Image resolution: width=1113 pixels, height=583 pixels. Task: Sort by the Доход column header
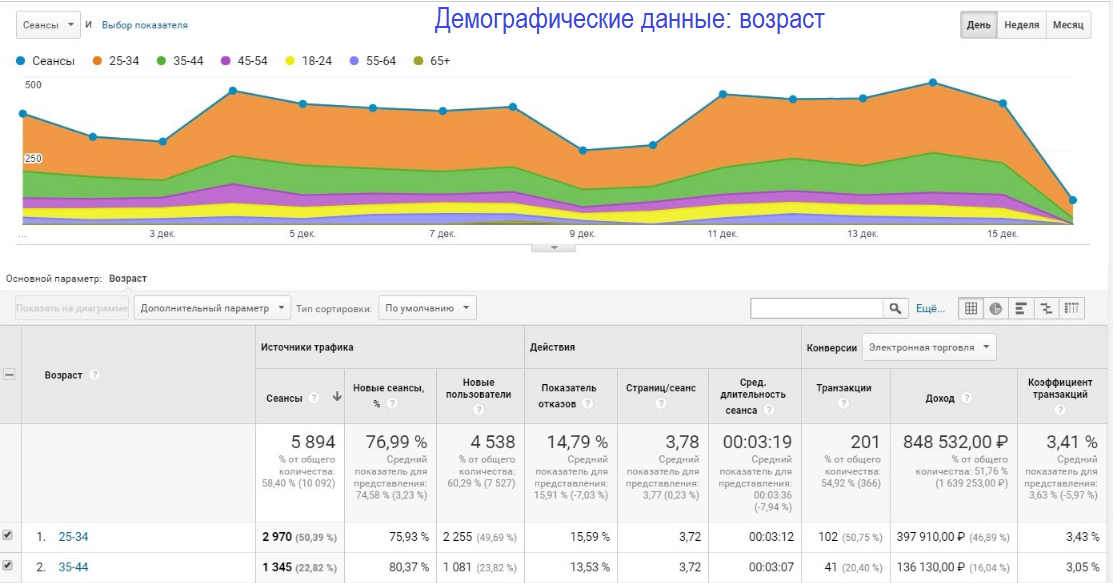(x=940, y=398)
